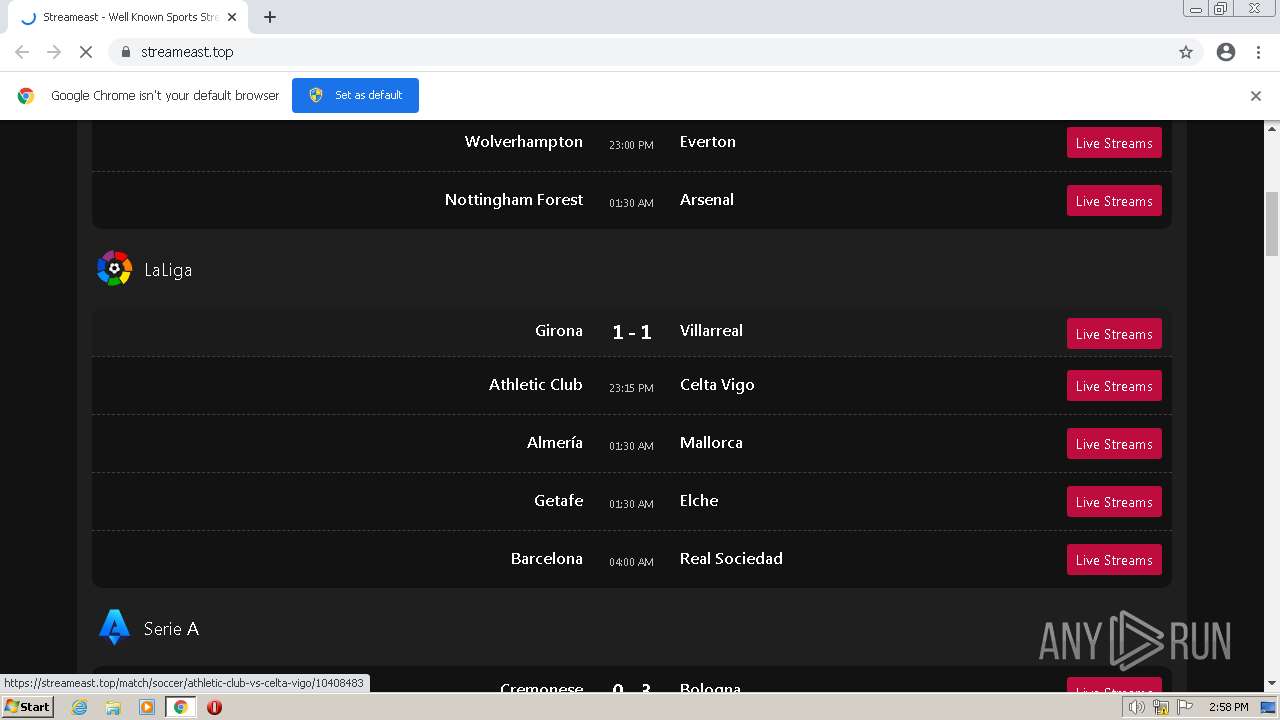
Task: Click the LaLiga section heading text
Action: click(x=168, y=270)
